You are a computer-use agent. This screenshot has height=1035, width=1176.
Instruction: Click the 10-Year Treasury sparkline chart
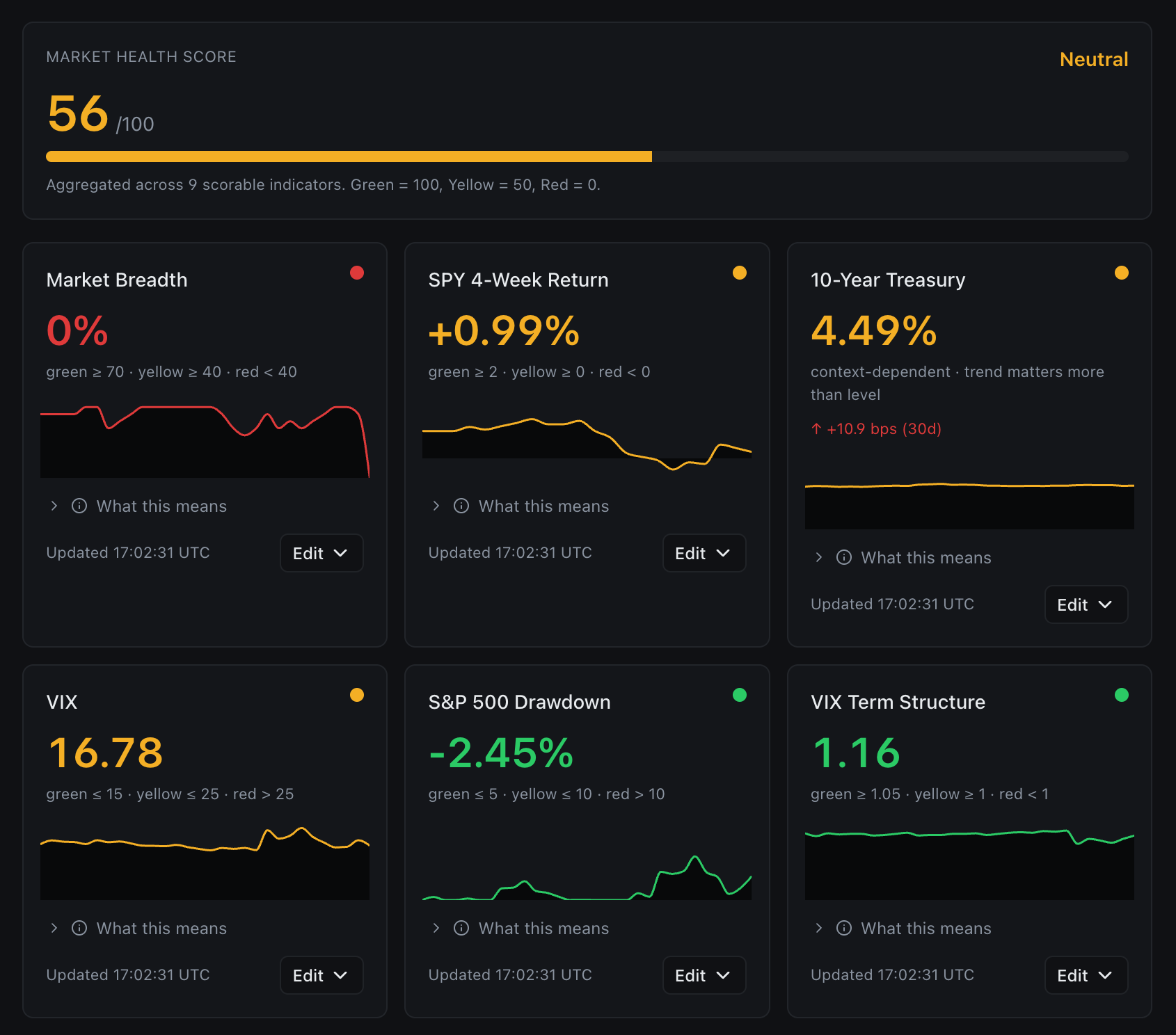[x=969, y=506]
